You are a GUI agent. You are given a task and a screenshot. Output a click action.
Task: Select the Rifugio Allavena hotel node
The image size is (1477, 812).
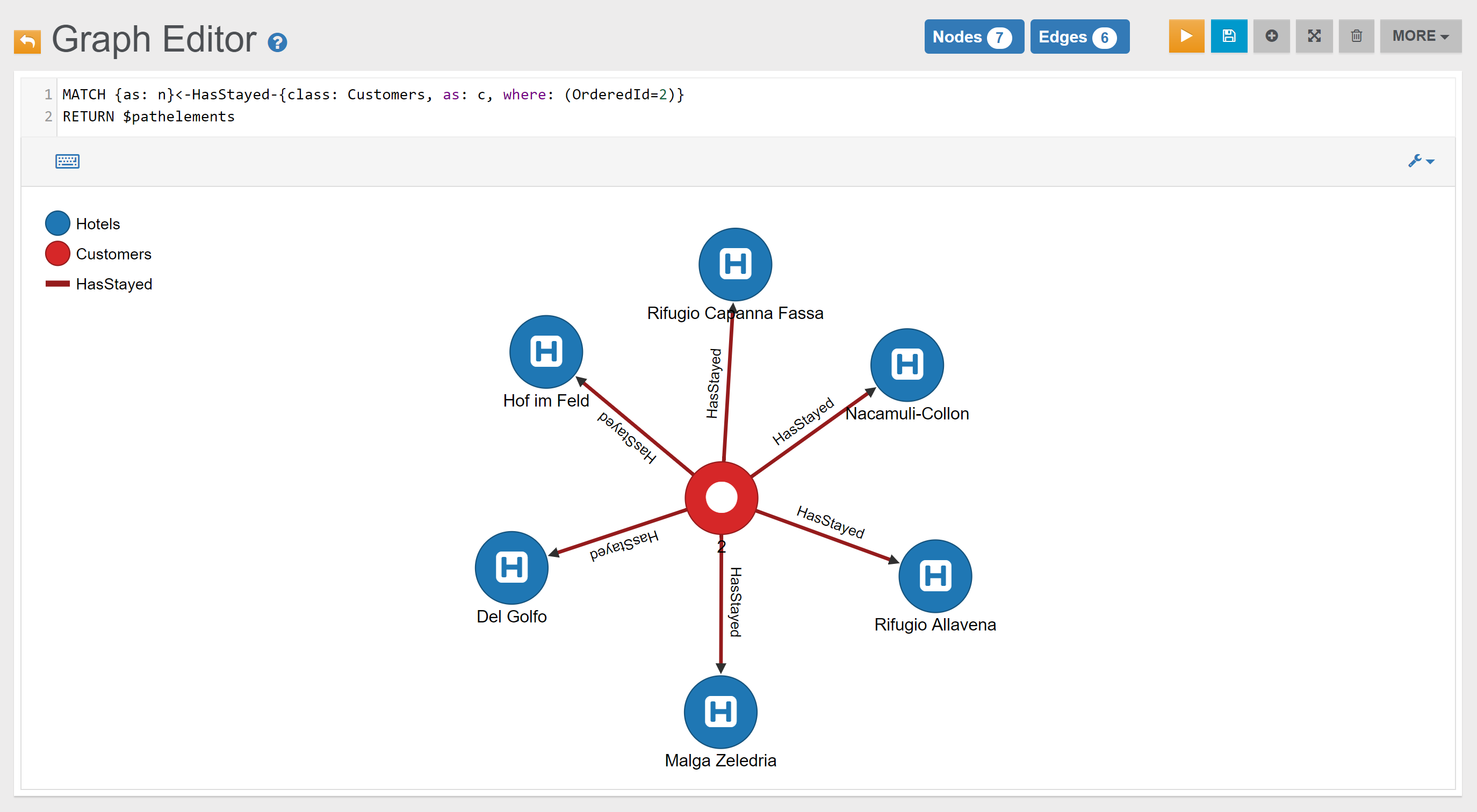tap(934, 575)
